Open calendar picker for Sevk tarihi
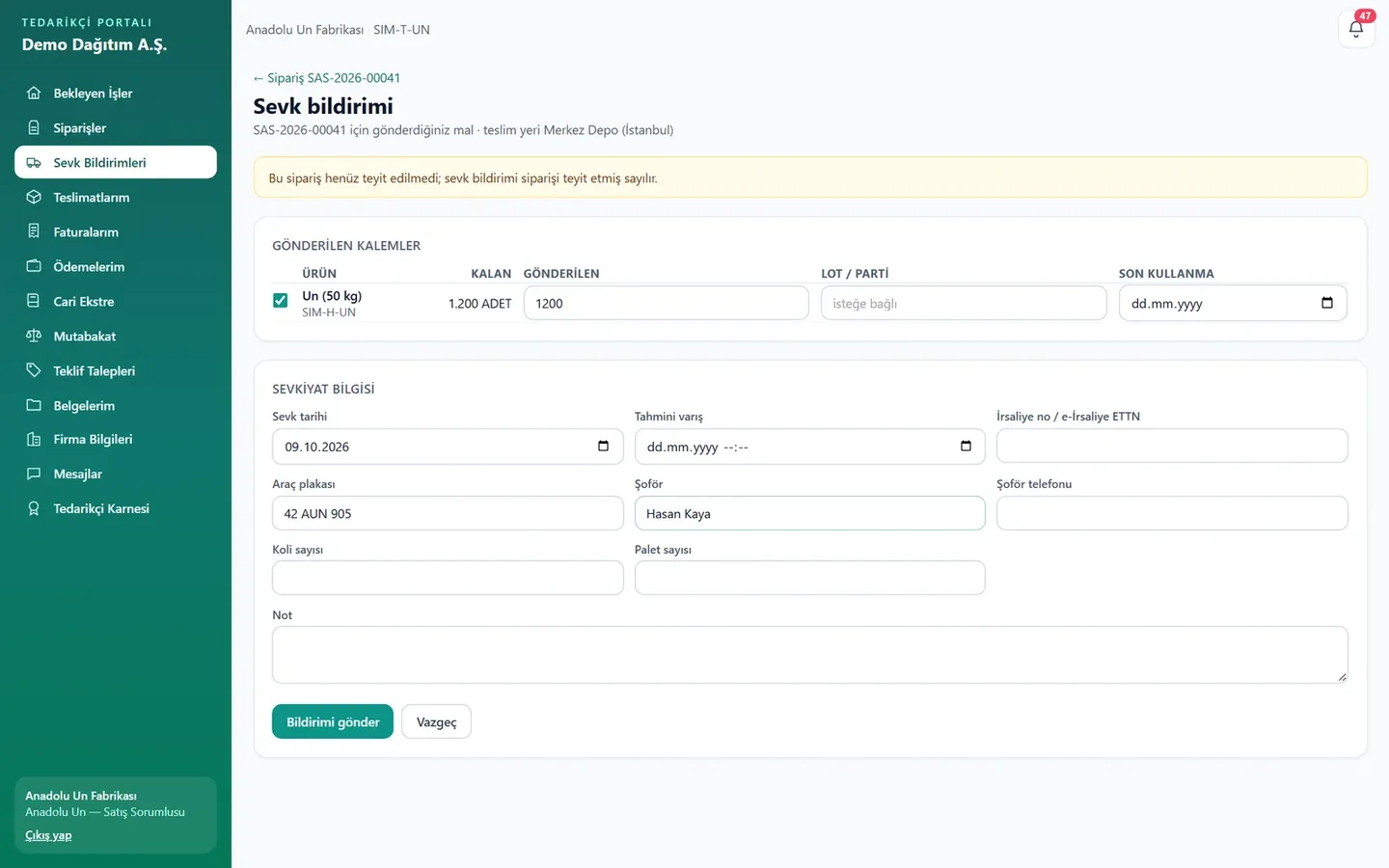This screenshot has height=868, width=1389. point(603,447)
